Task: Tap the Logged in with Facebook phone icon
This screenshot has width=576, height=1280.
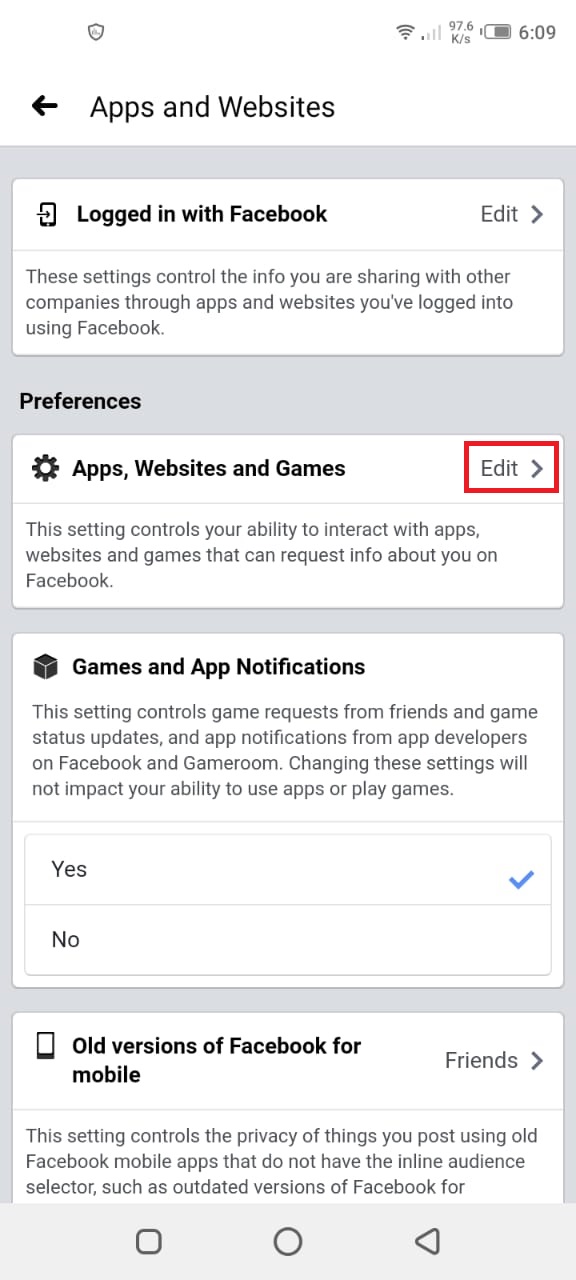Action: click(47, 214)
